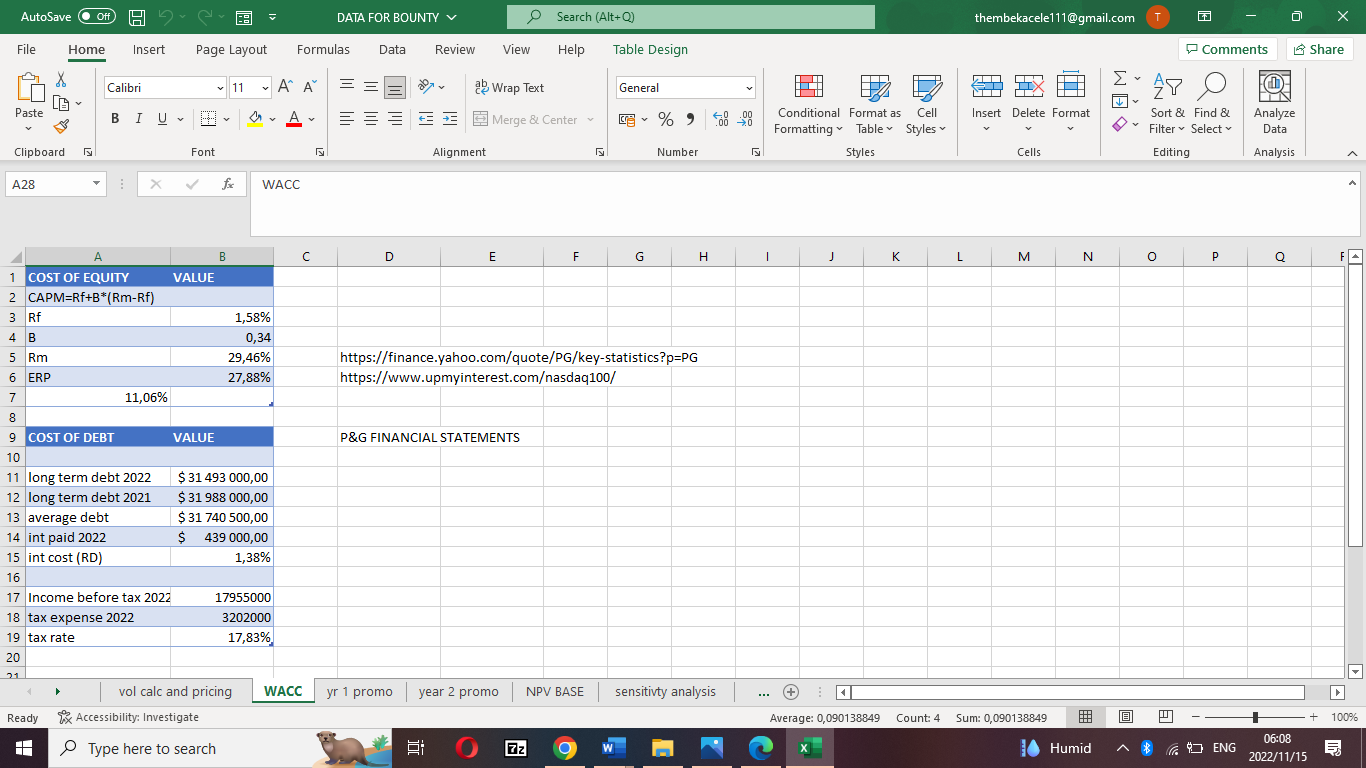
Task: Switch to the NPV BASE sheet
Action: click(x=554, y=691)
